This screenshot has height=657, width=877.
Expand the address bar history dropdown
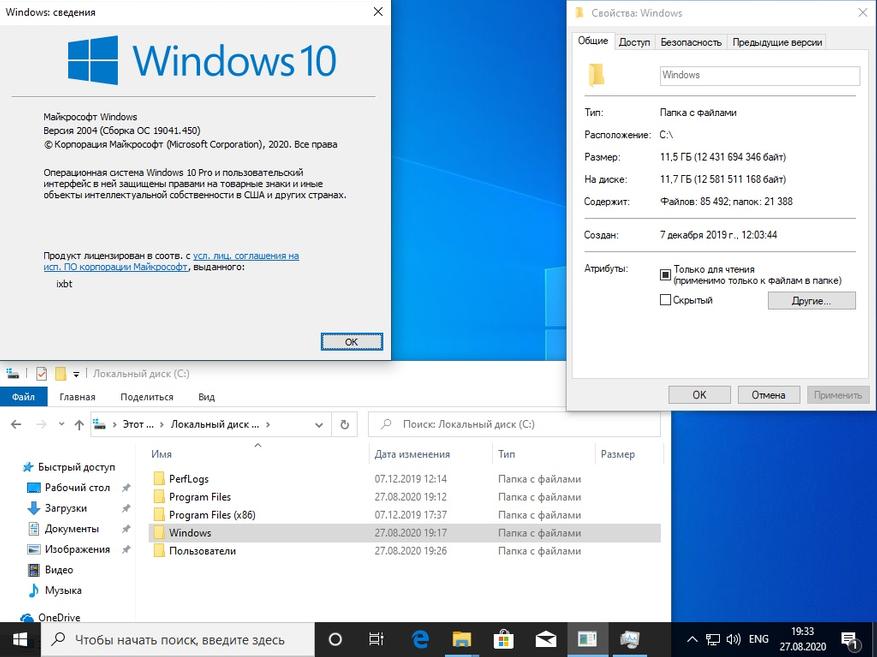pyautogui.click(x=319, y=424)
